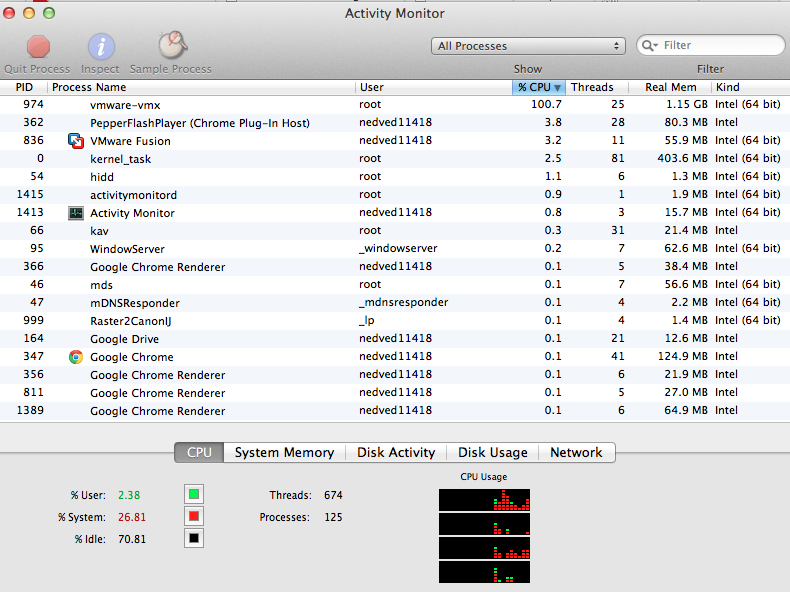790x592 pixels.
Task: Sort by the PID column header
Action: pos(24,87)
